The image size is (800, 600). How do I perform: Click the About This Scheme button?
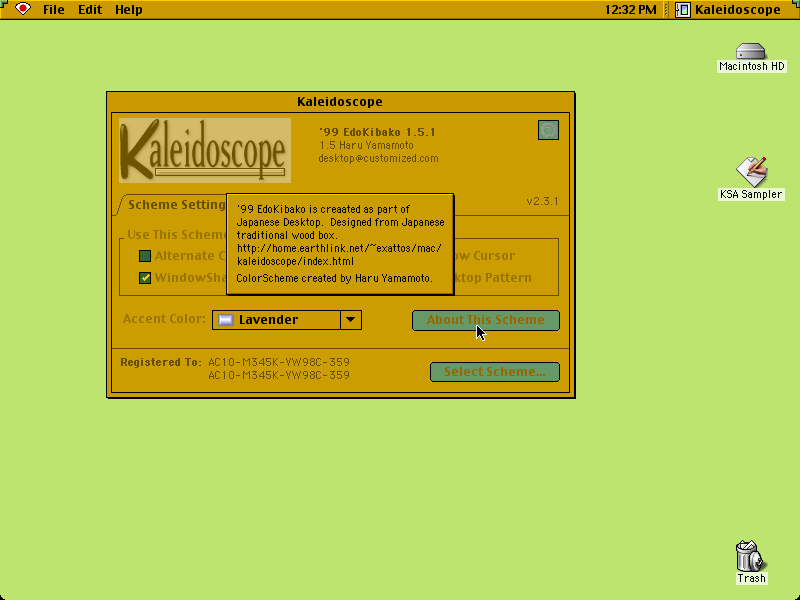pyautogui.click(x=486, y=320)
